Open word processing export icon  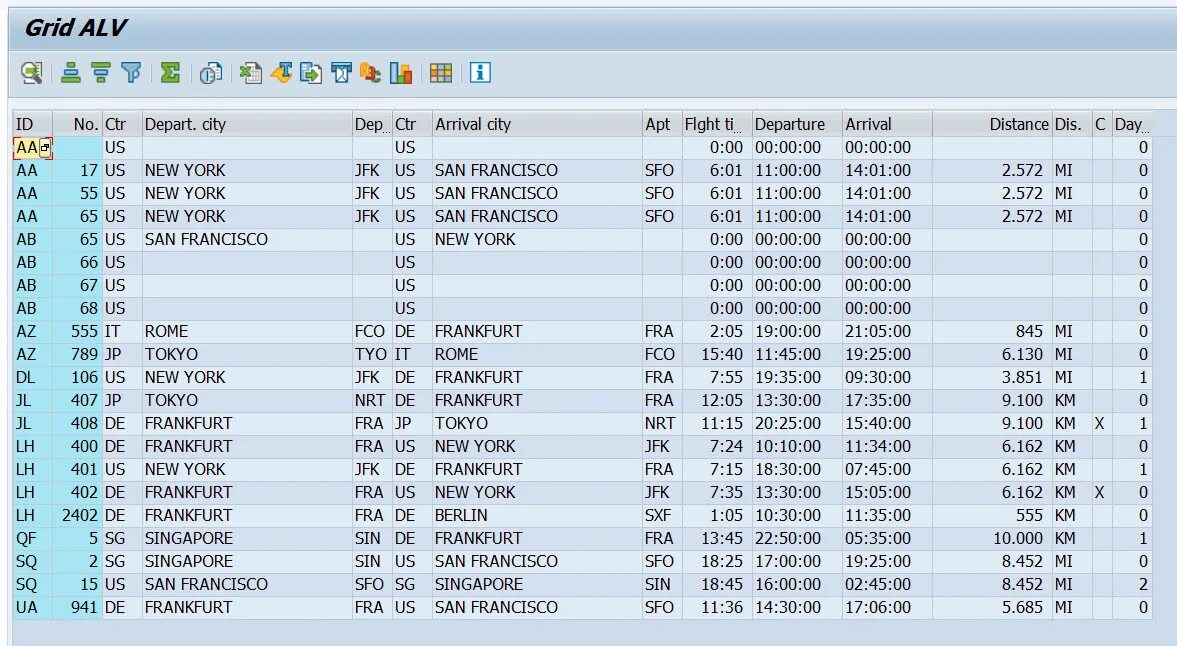(x=281, y=73)
